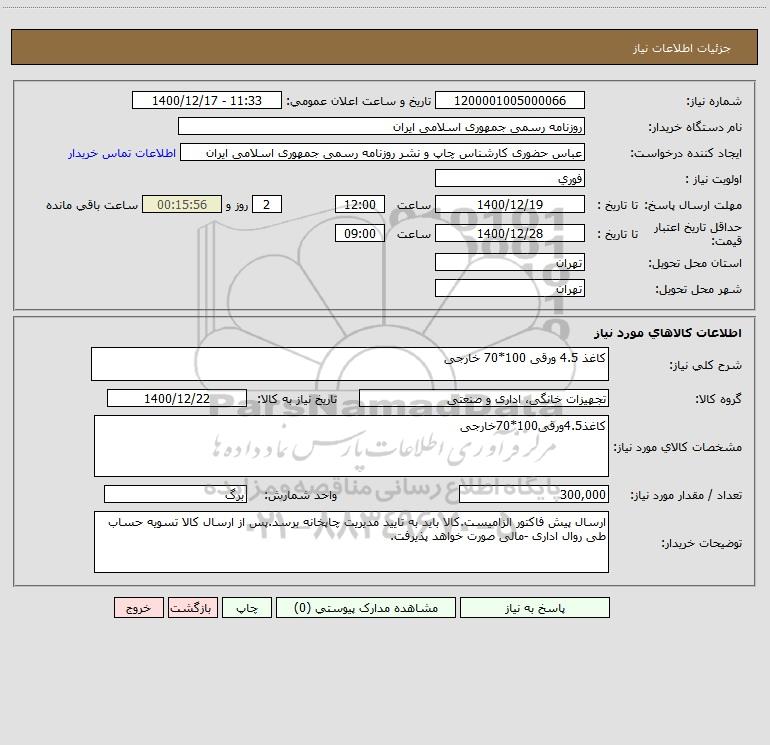Click the label شماره نیاز
The width and height of the screenshot is (770, 745).
pos(714,101)
